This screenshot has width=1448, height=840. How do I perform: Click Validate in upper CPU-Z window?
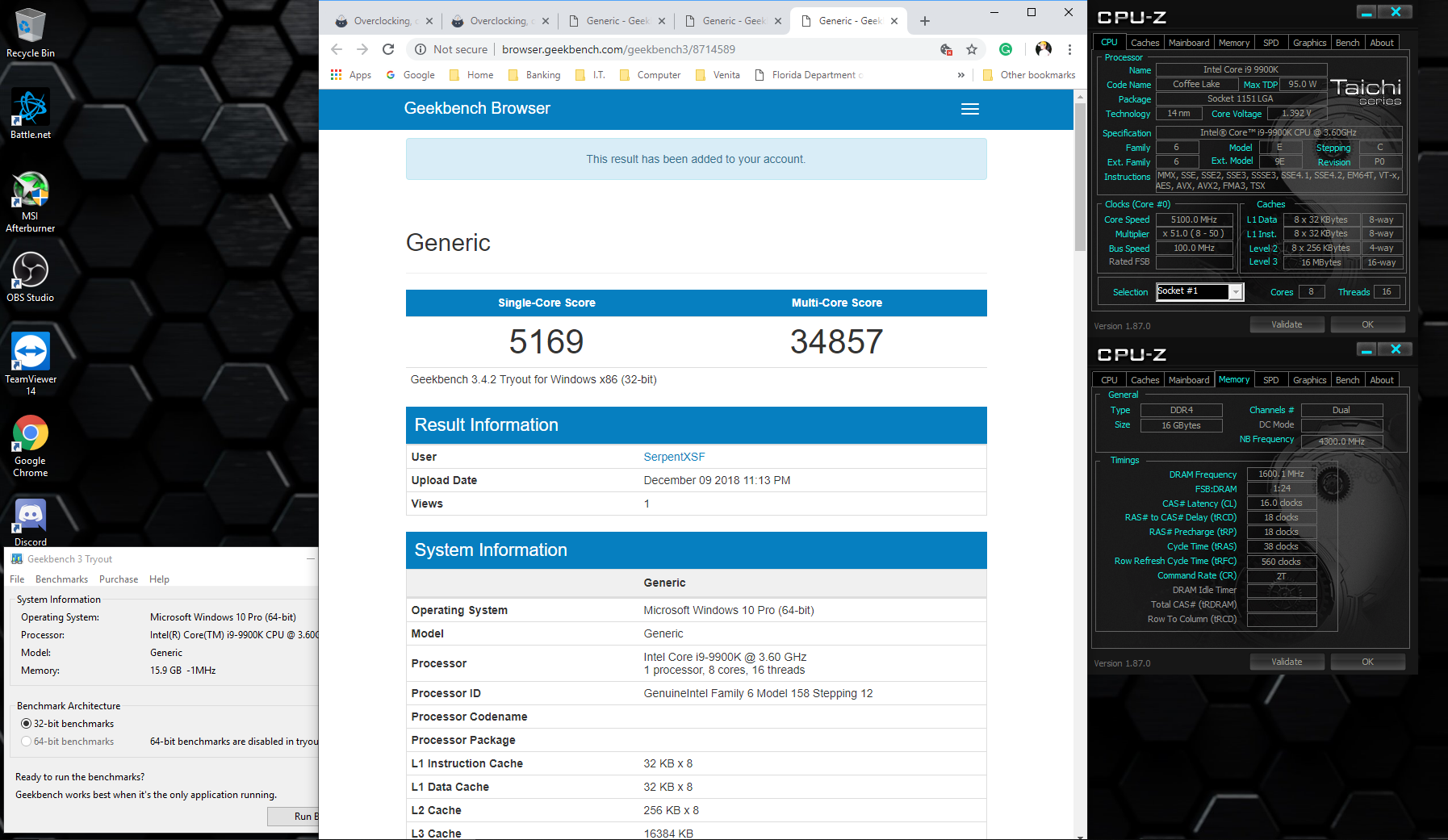pyautogui.click(x=1287, y=324)
